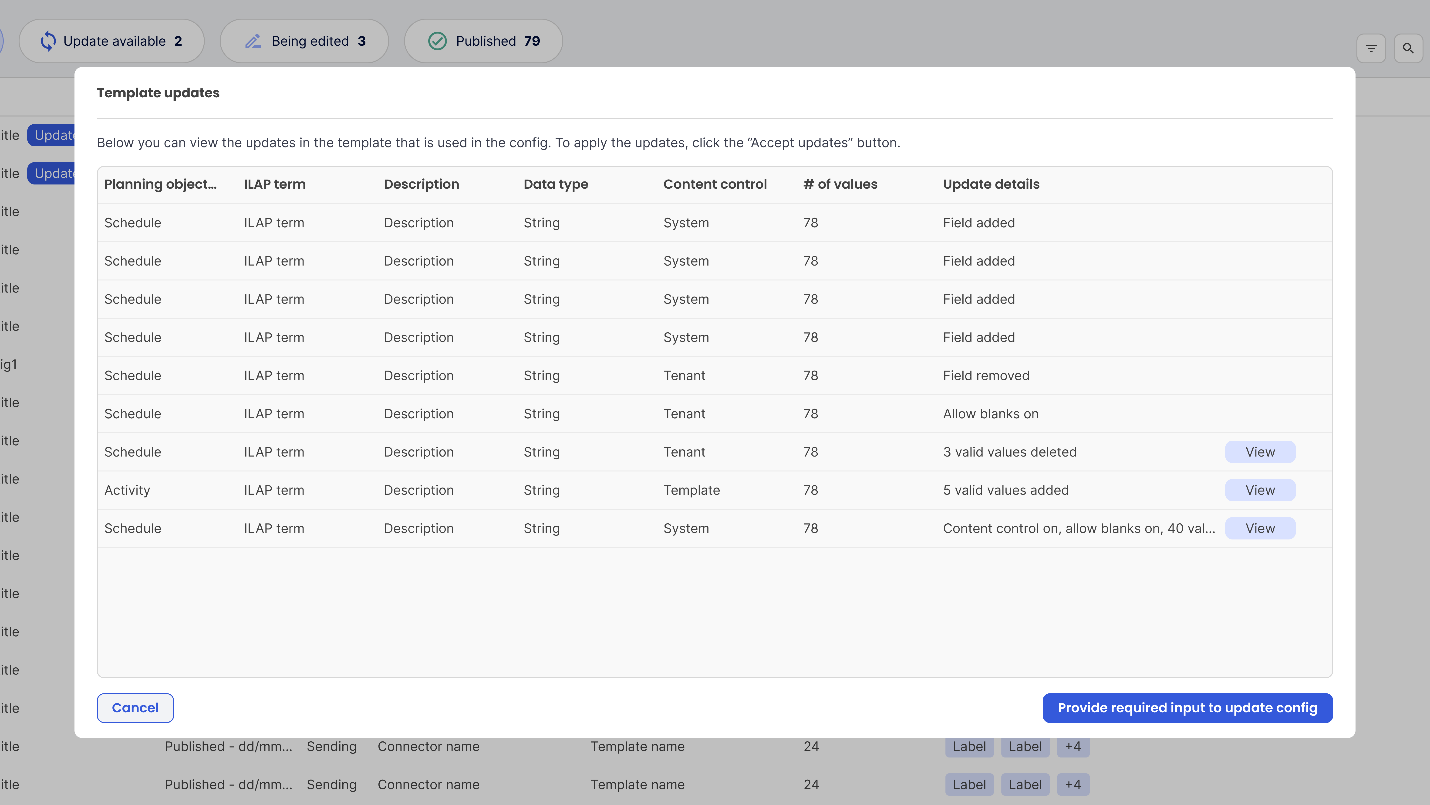Click Schedule in the Field removed row
The width and height of the screenshot is (1430, 805).
tap(133, 376)
